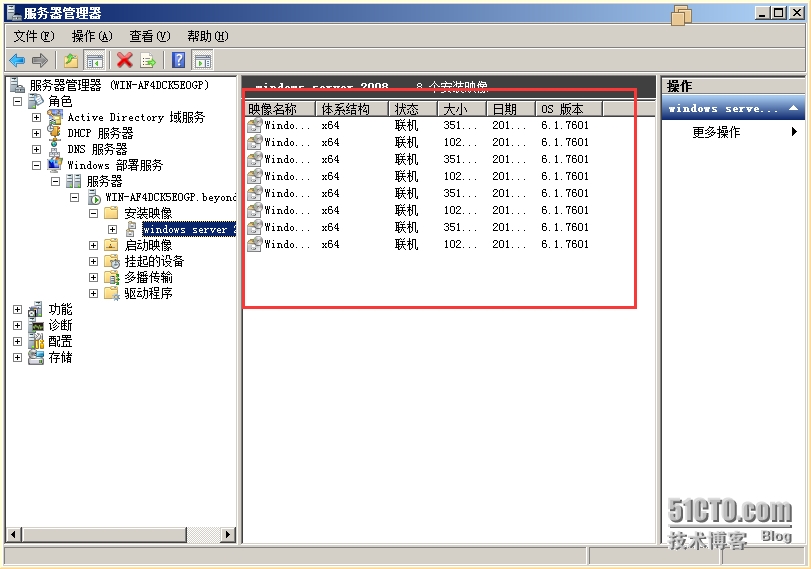Select Active Directory 域服务 in tree
This screenshot has width=811, height=569.
[x=136, y=117]
